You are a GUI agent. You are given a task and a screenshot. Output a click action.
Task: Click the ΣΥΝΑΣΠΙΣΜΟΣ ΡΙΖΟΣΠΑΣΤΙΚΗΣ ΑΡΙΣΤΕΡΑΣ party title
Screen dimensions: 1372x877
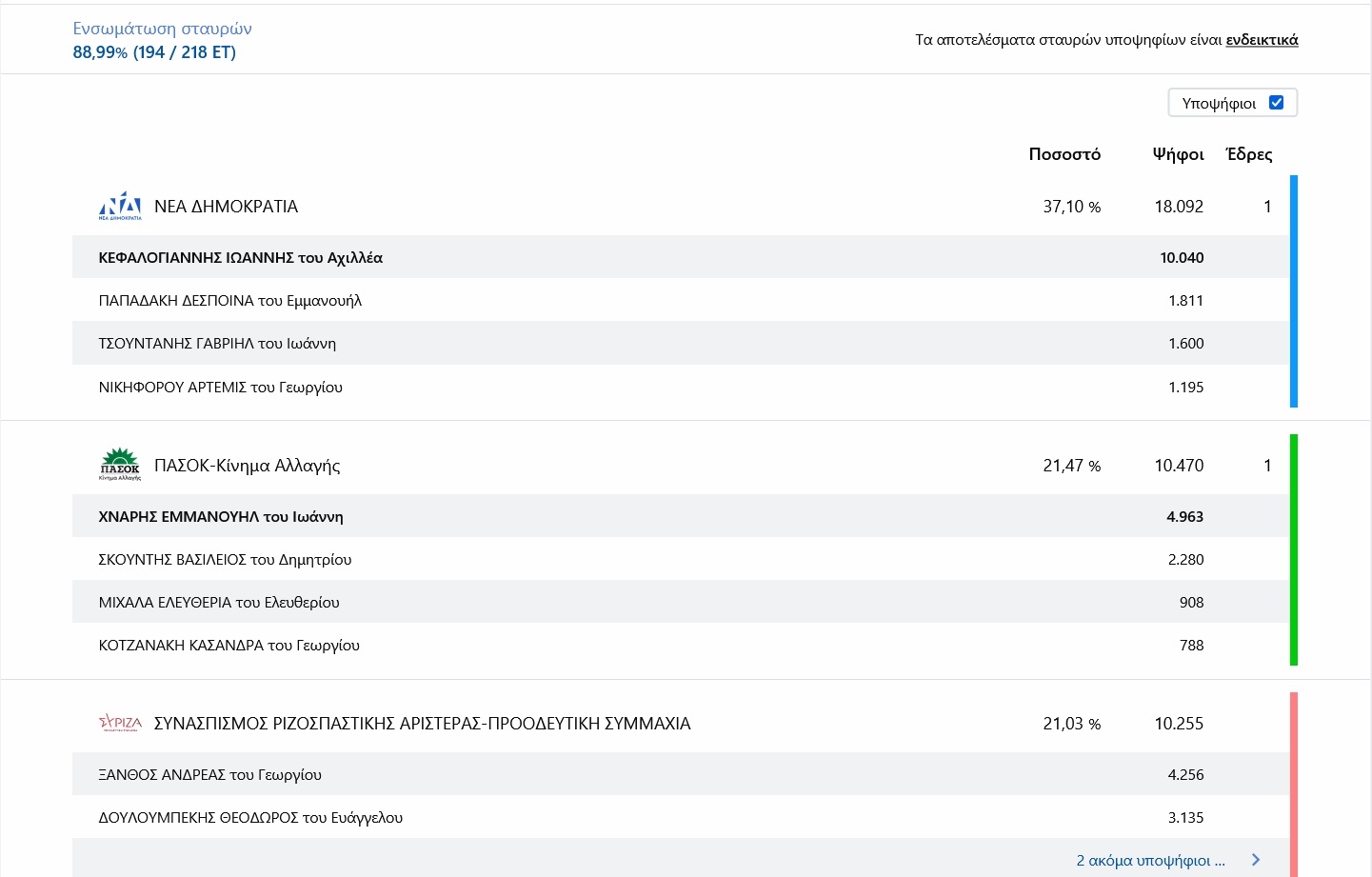tap(422, 724)
